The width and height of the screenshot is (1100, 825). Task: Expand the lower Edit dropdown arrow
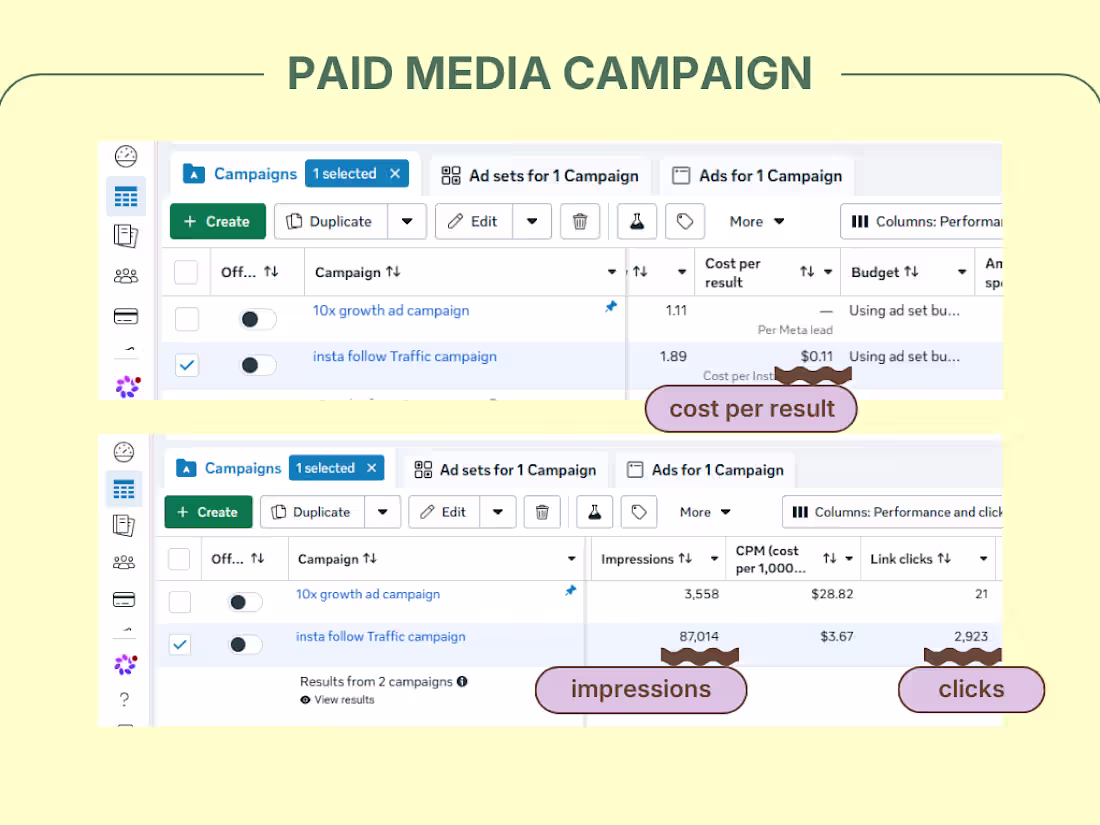(x=497, y=512)
